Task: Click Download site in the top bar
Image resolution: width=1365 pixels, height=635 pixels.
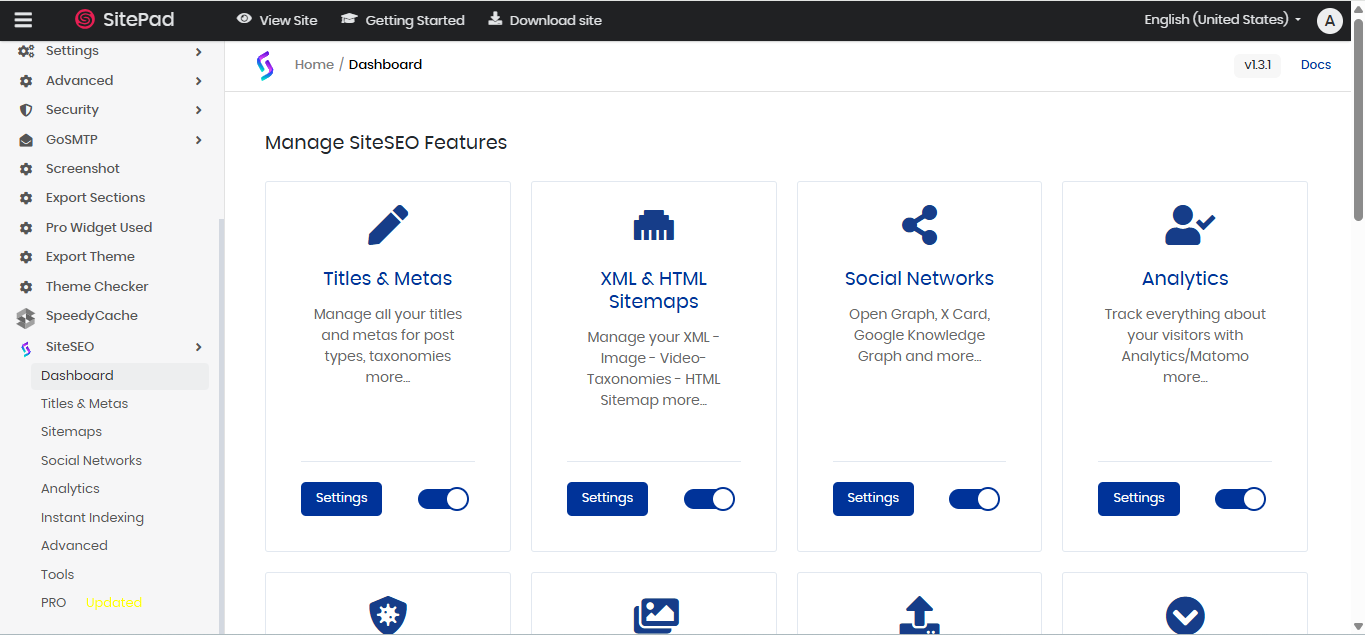Action: [x=545, y=20]
